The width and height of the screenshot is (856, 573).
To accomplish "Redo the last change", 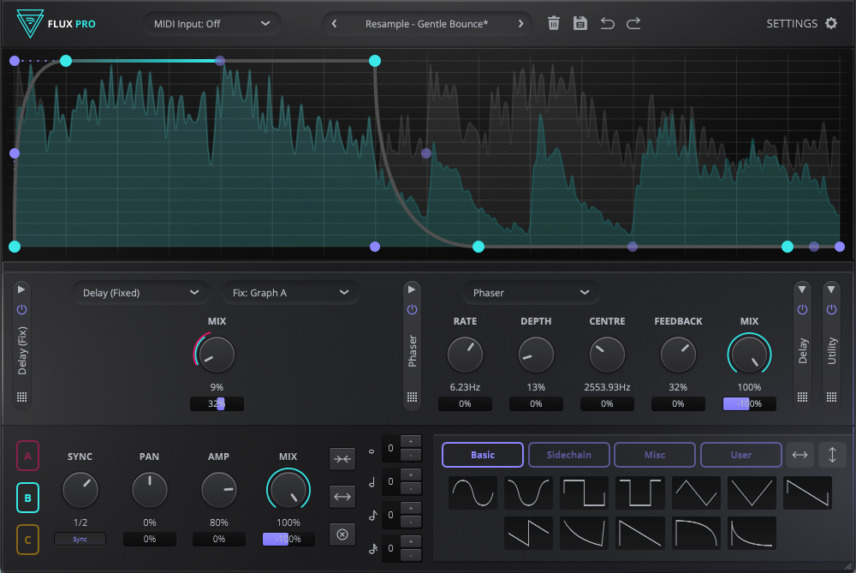I will point(633,23).
